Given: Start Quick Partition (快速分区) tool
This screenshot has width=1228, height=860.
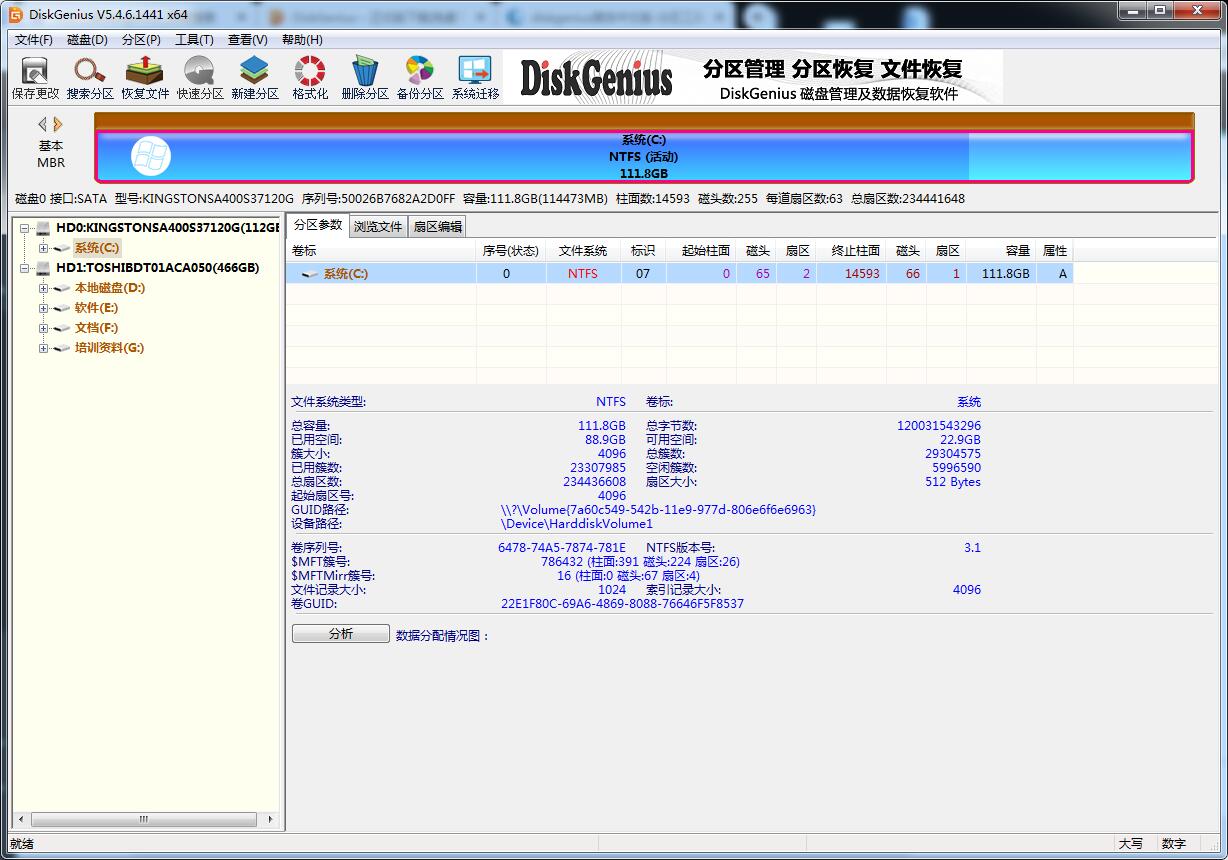Looking at the screenshot, I should pos(200,78).
